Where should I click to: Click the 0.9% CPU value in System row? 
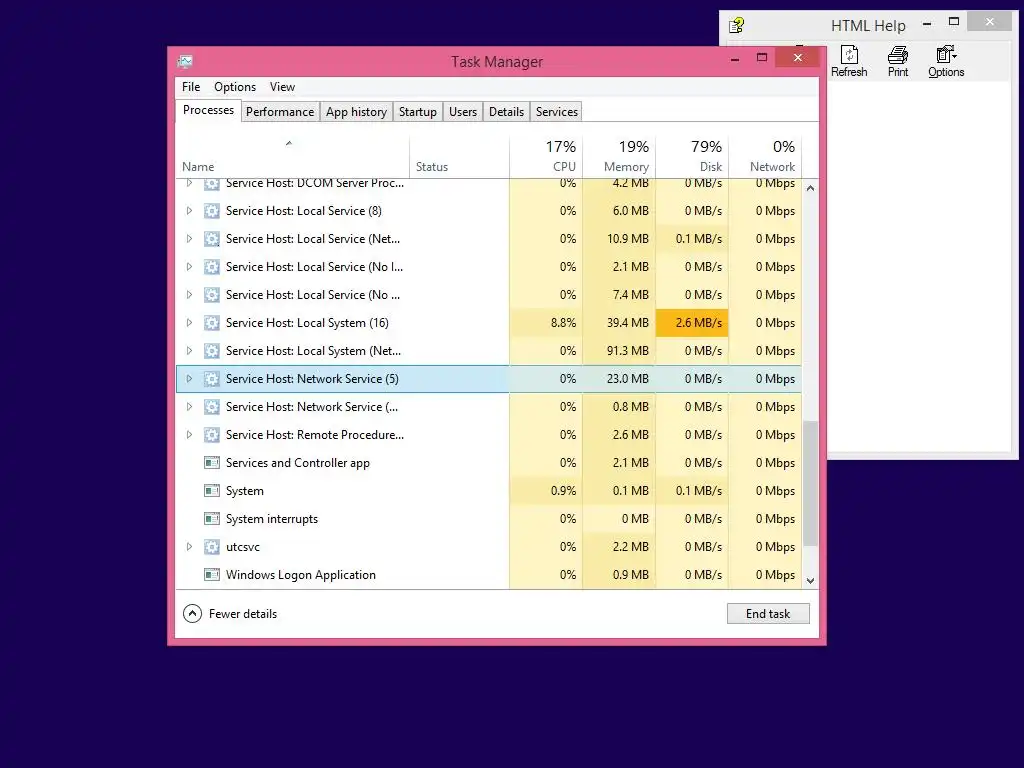coord(546,490)
